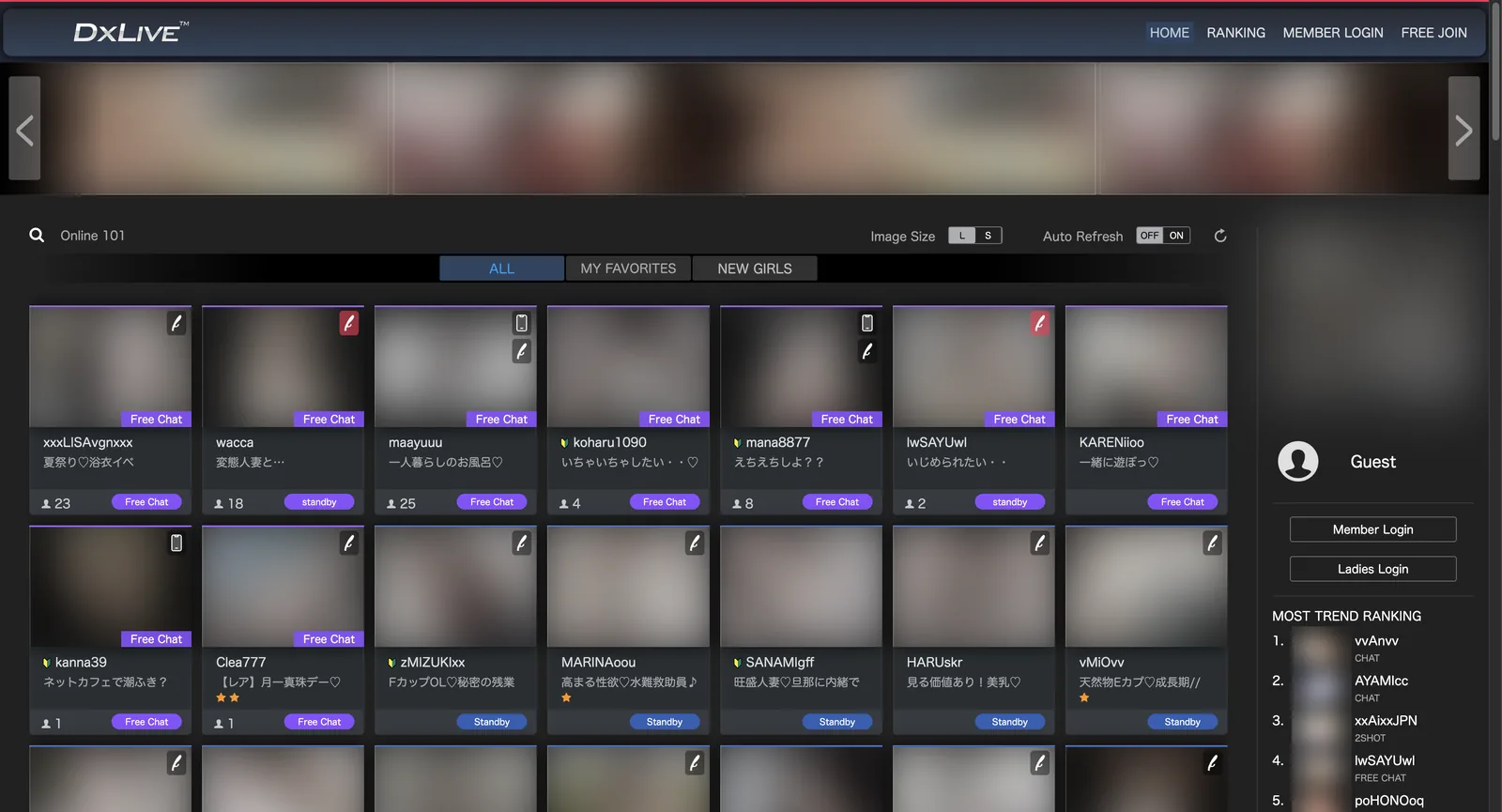The height and width of the screenshot is (812, 1502).
Task: Turn Auto Refresh ON
Action: [x=1176, y=236]
